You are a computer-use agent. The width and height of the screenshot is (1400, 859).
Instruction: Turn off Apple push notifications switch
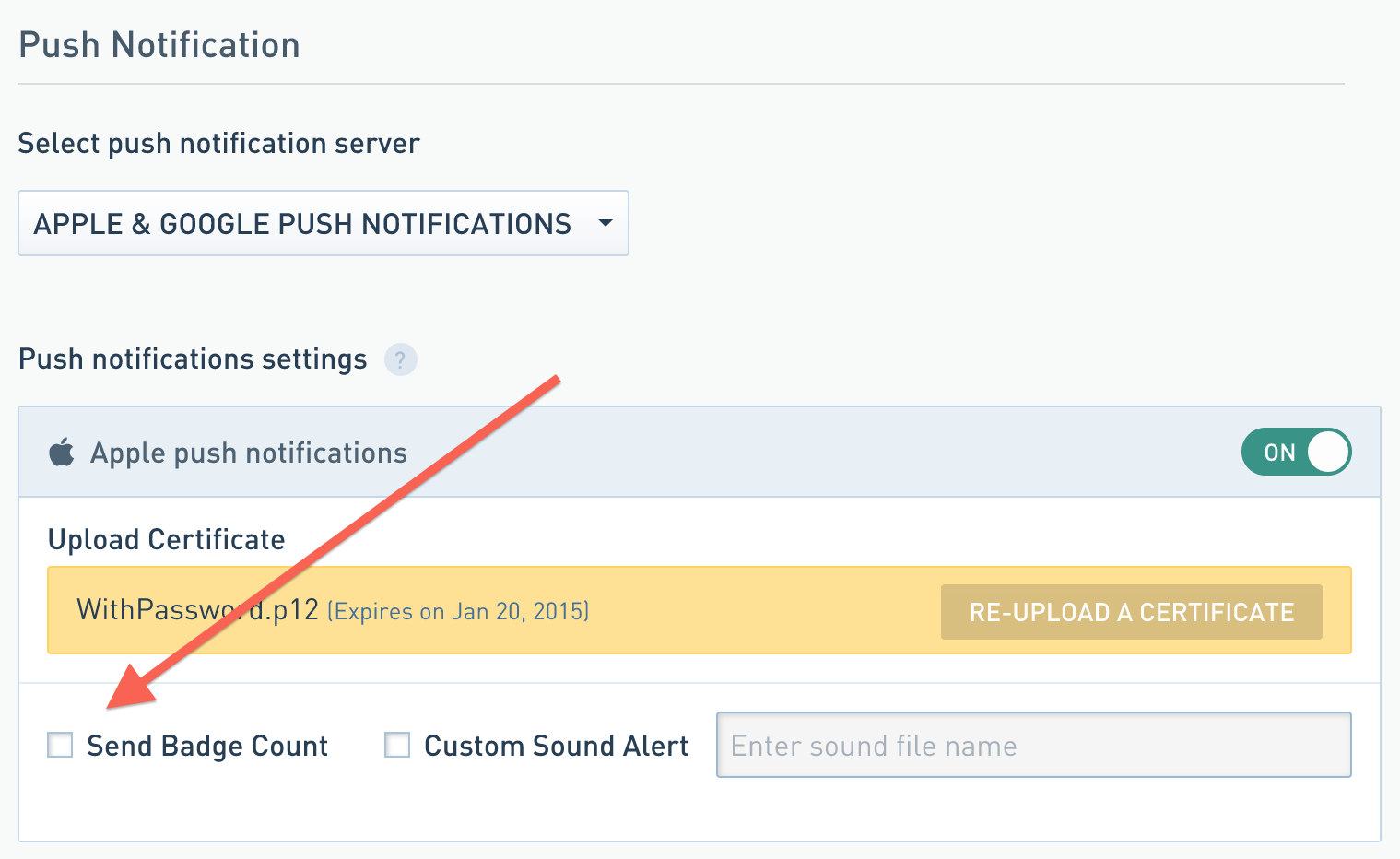[1296, 453]
